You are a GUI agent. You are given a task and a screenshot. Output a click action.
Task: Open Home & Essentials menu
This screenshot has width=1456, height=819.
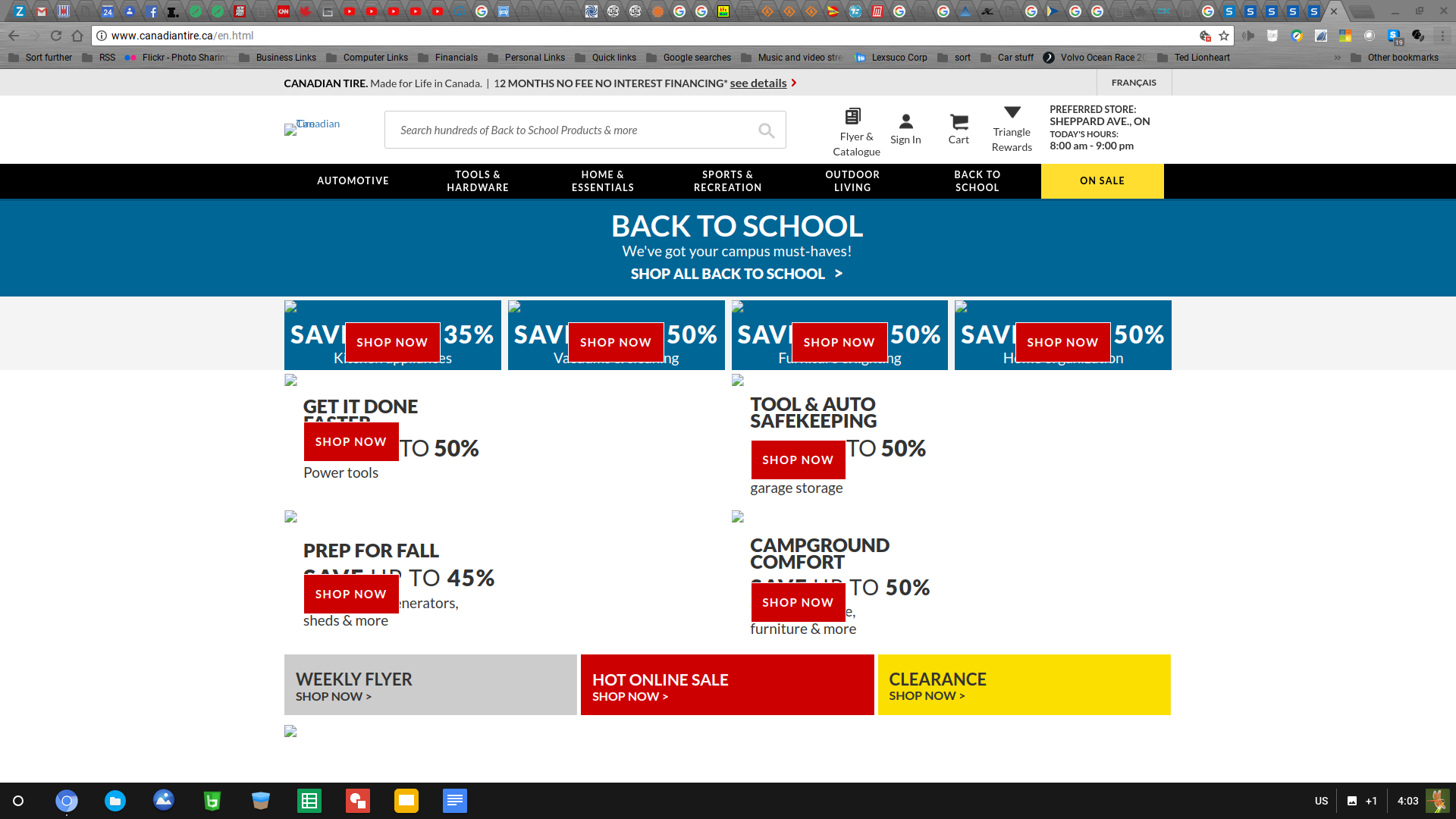click(603, 181)
